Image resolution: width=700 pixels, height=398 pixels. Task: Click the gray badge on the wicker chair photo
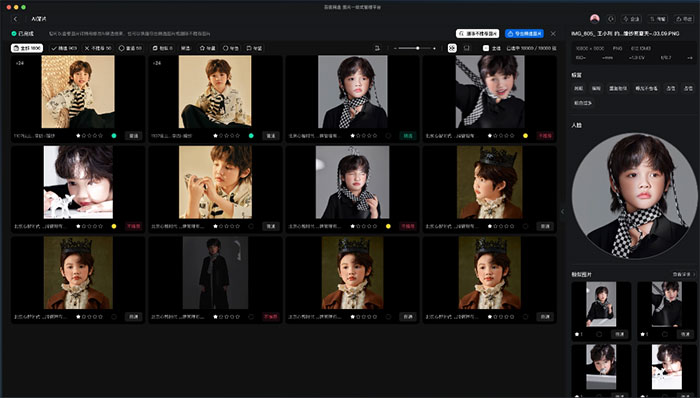click(x=133, y=136)
